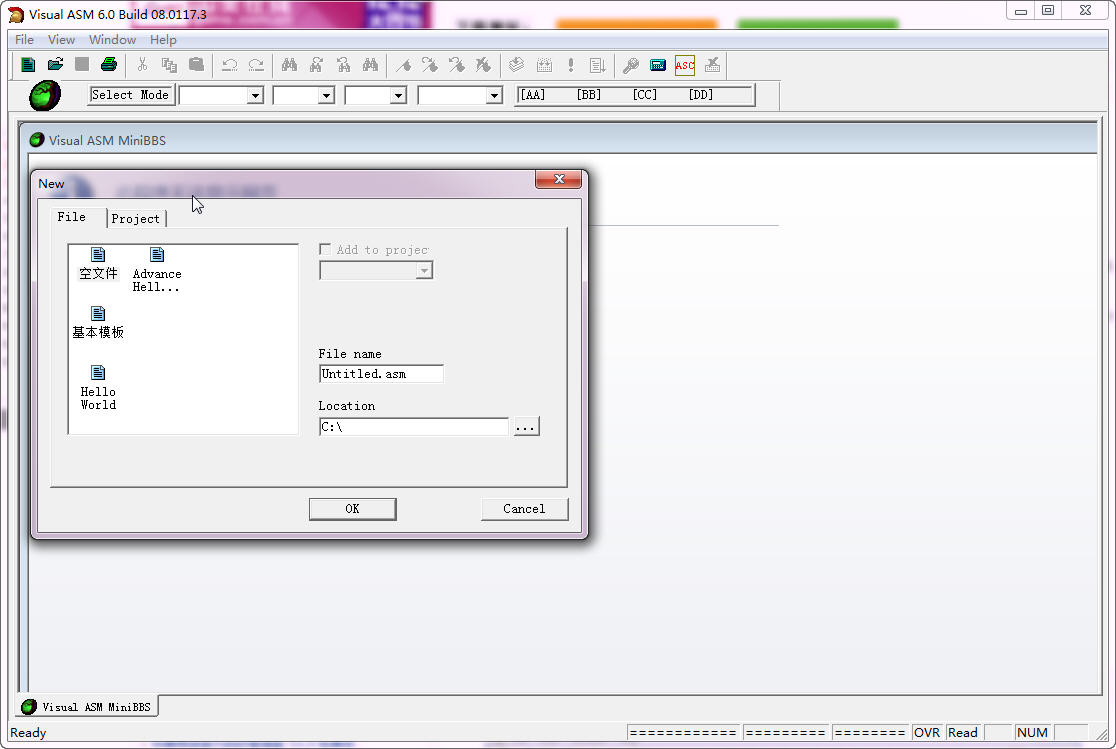Click the [CC] label
This screenshot has height=749, width=1116.
tap(644, 95)
